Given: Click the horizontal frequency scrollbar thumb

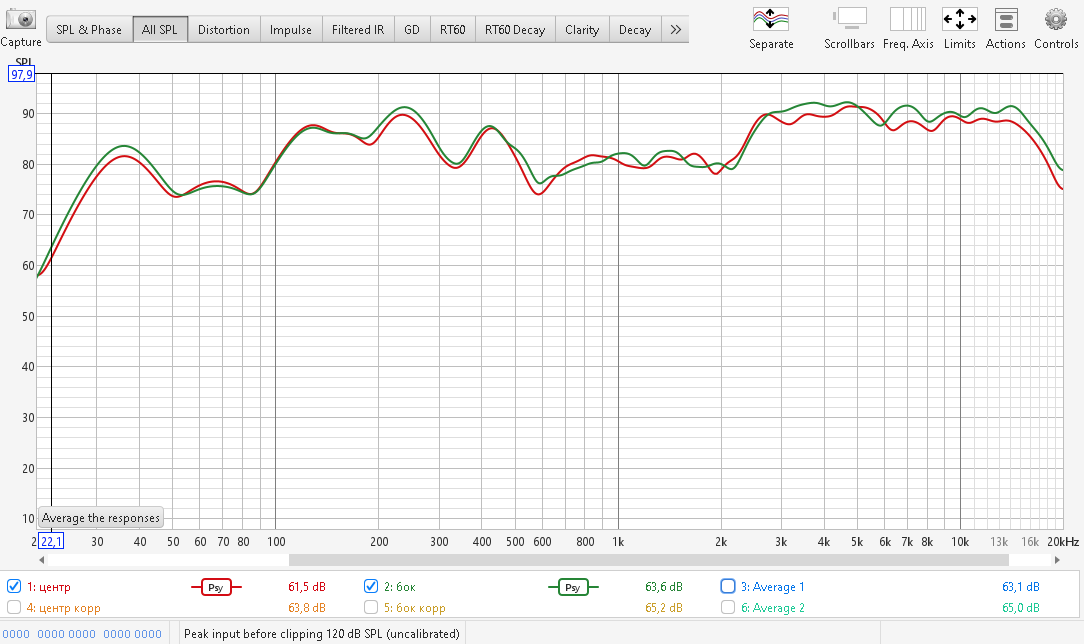Looking at the screenshot, I should coord(670,560).
